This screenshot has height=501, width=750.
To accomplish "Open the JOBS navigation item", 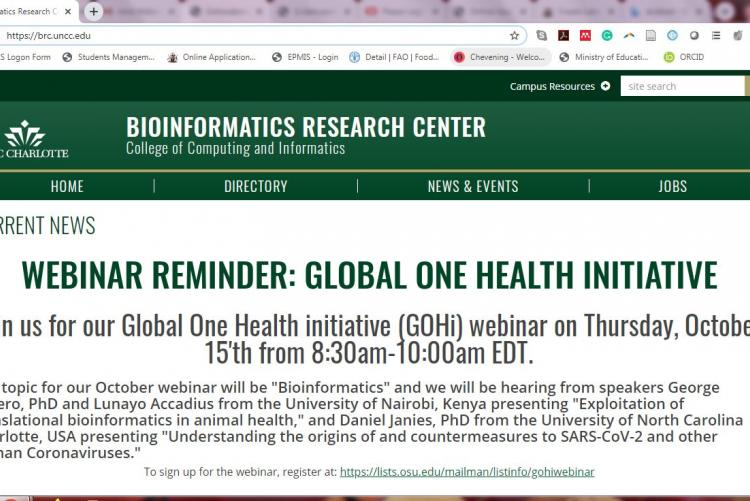I will coord(672,186).
